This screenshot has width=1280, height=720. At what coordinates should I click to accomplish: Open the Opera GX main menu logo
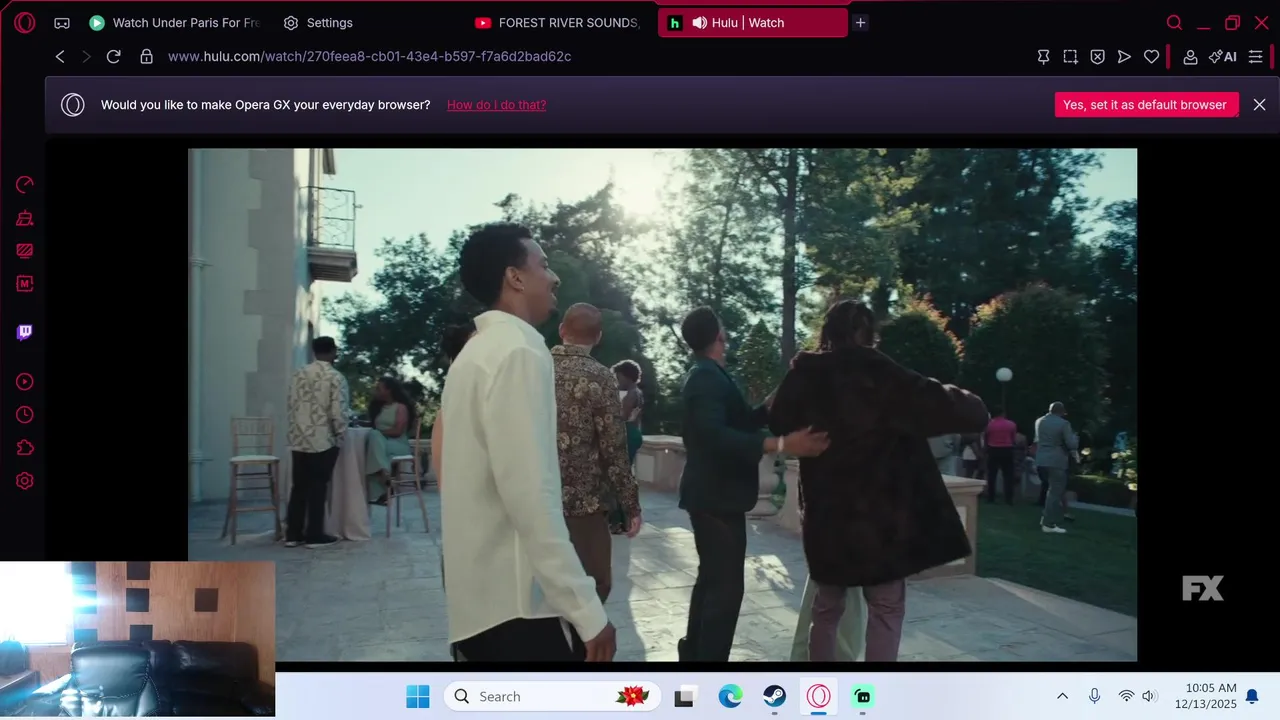pos(24,22)
